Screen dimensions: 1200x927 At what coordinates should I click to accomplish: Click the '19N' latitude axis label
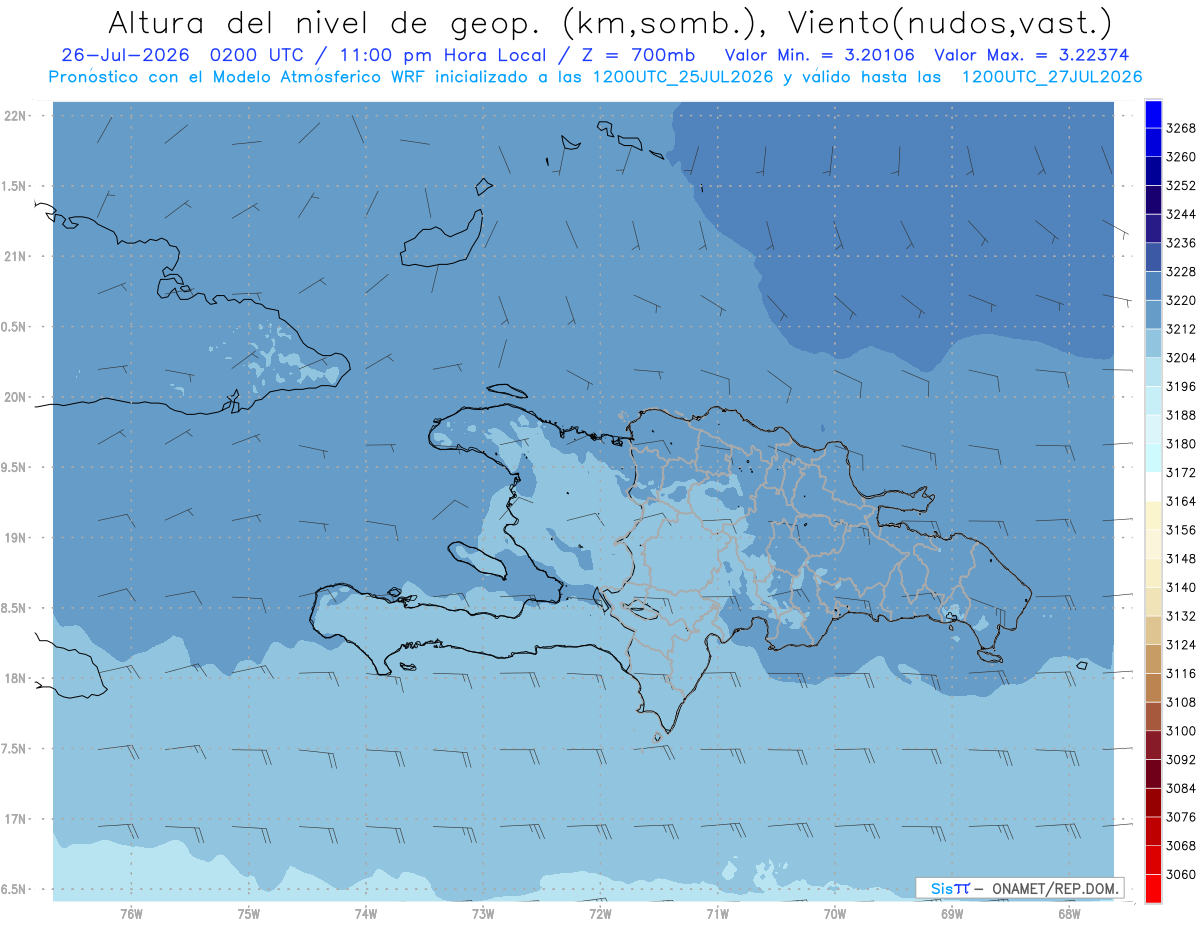(16, 538)
